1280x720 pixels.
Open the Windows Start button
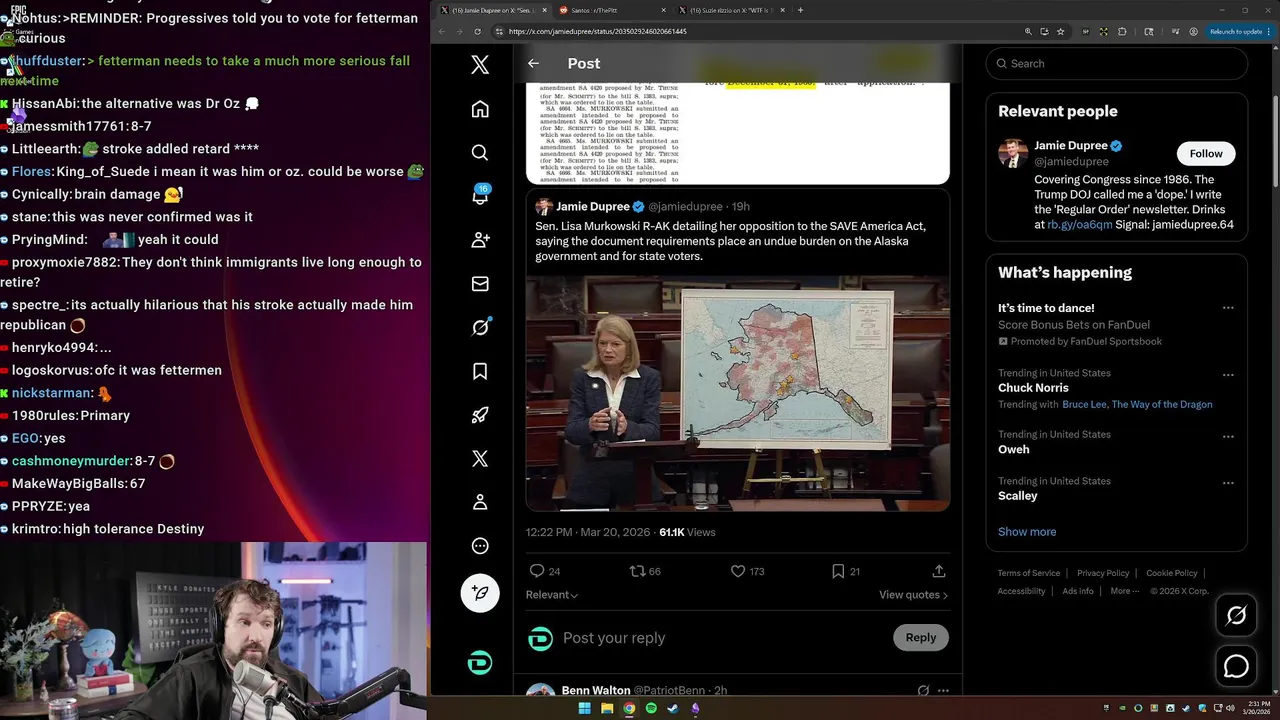pyautogui.click(x=585, y=708)
